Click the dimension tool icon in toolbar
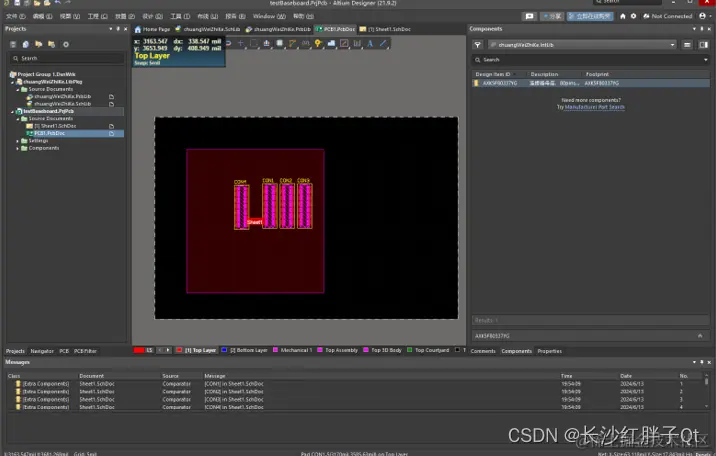Viewport: 716px width, 456px height. pyautogui.click(x=357, y=43)
